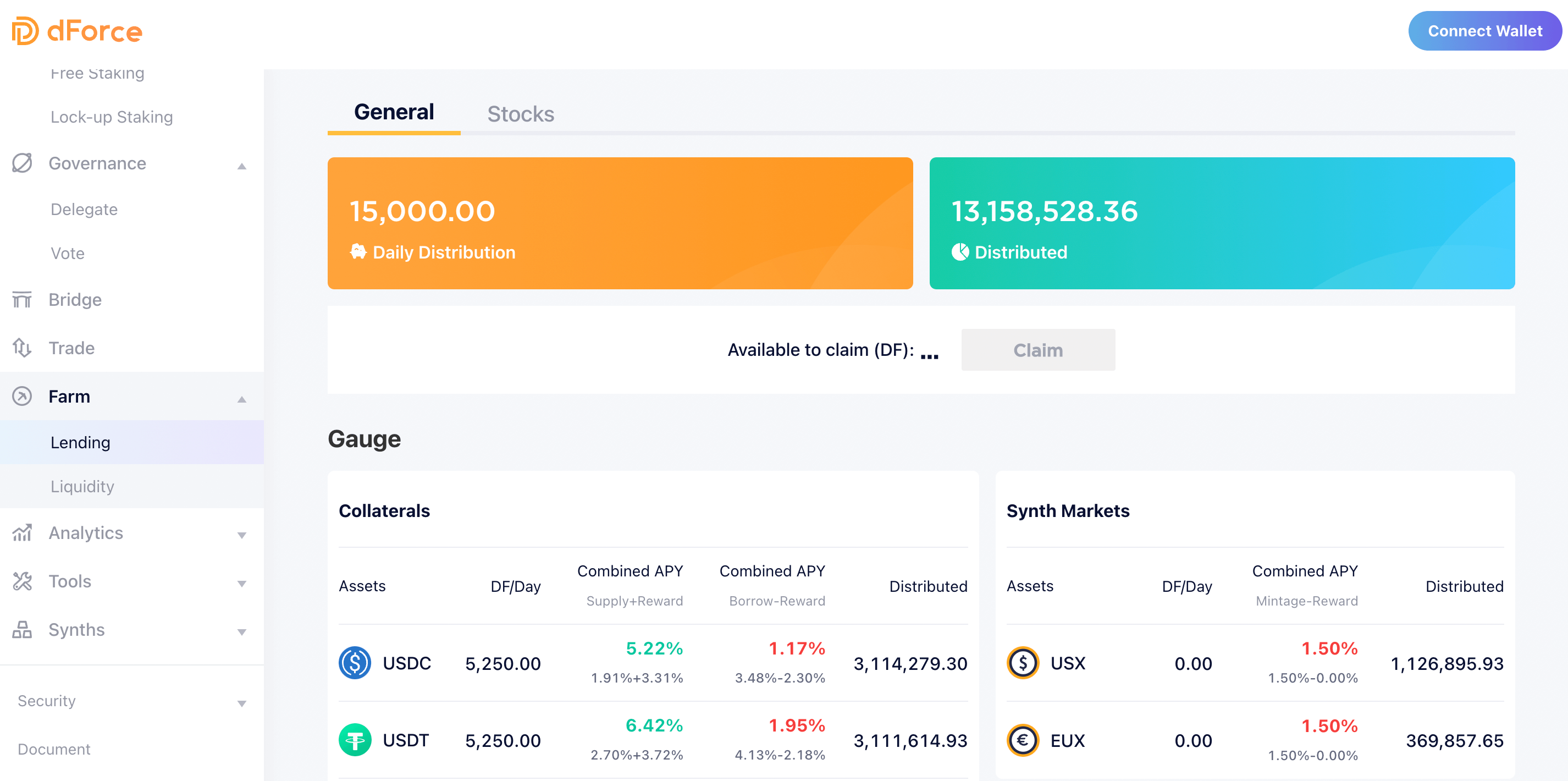This screenshot has height=781, width=1568.
Task: Click USDC distributed value 3,114,279.30
Action: [x=910, y=663]
